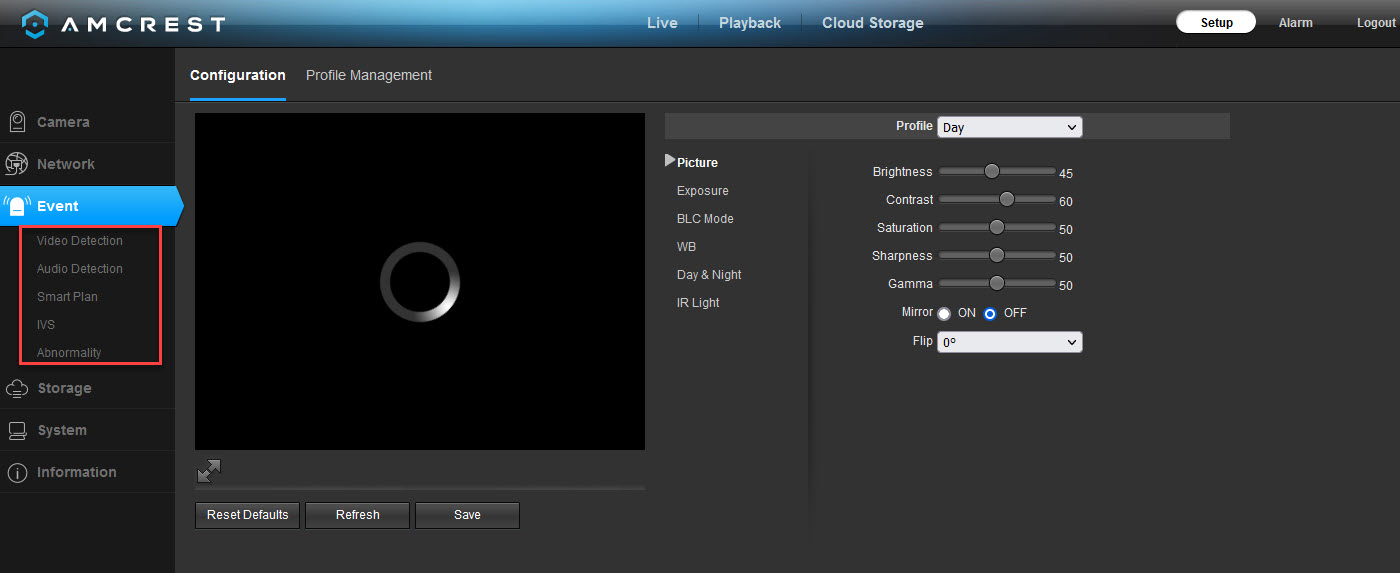Open Video Detection under Event
The width and height of the screenshot is (1400, 573).
pos(80,241)
